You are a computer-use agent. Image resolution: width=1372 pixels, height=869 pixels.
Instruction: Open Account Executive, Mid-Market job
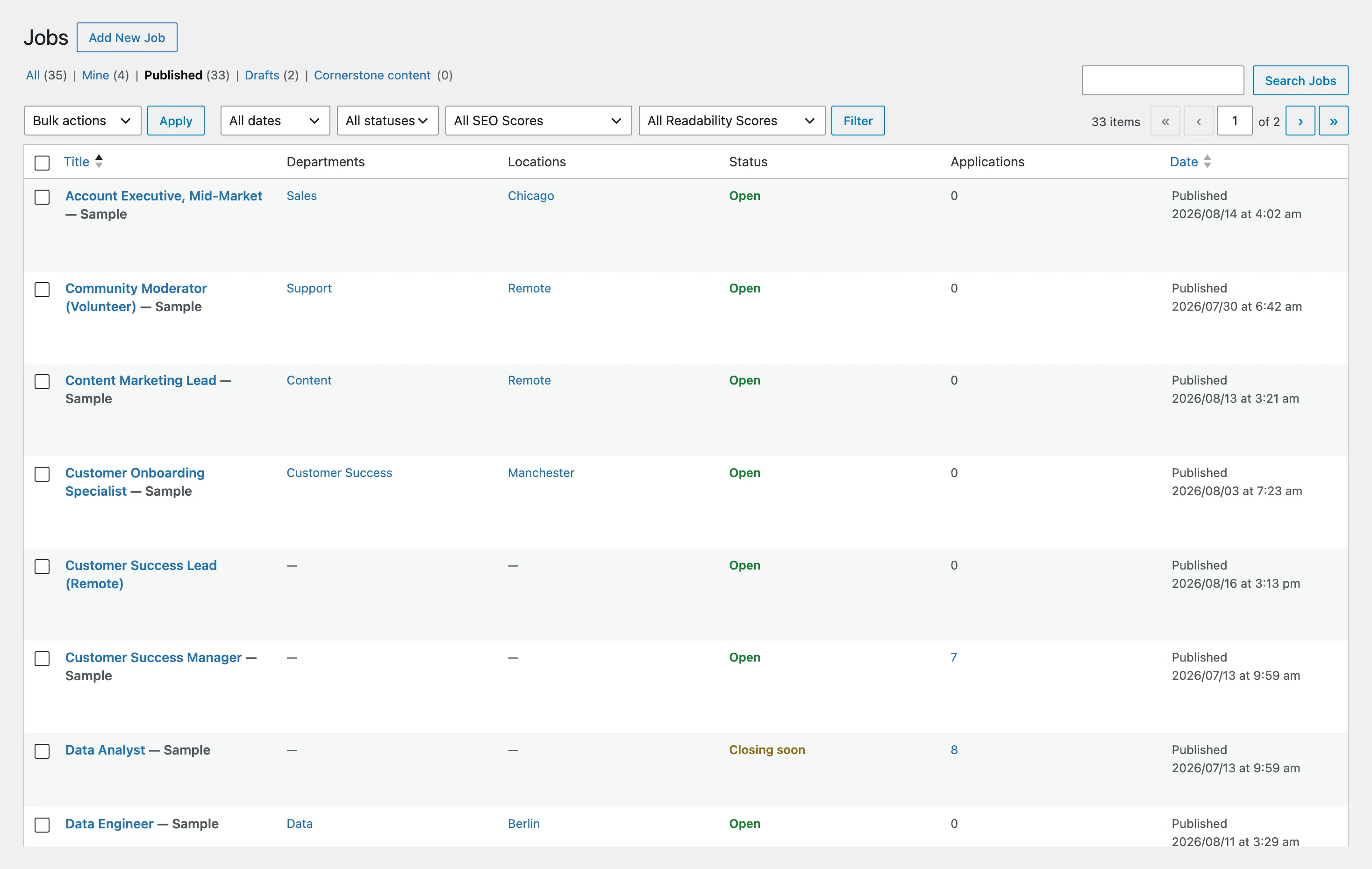164,196
